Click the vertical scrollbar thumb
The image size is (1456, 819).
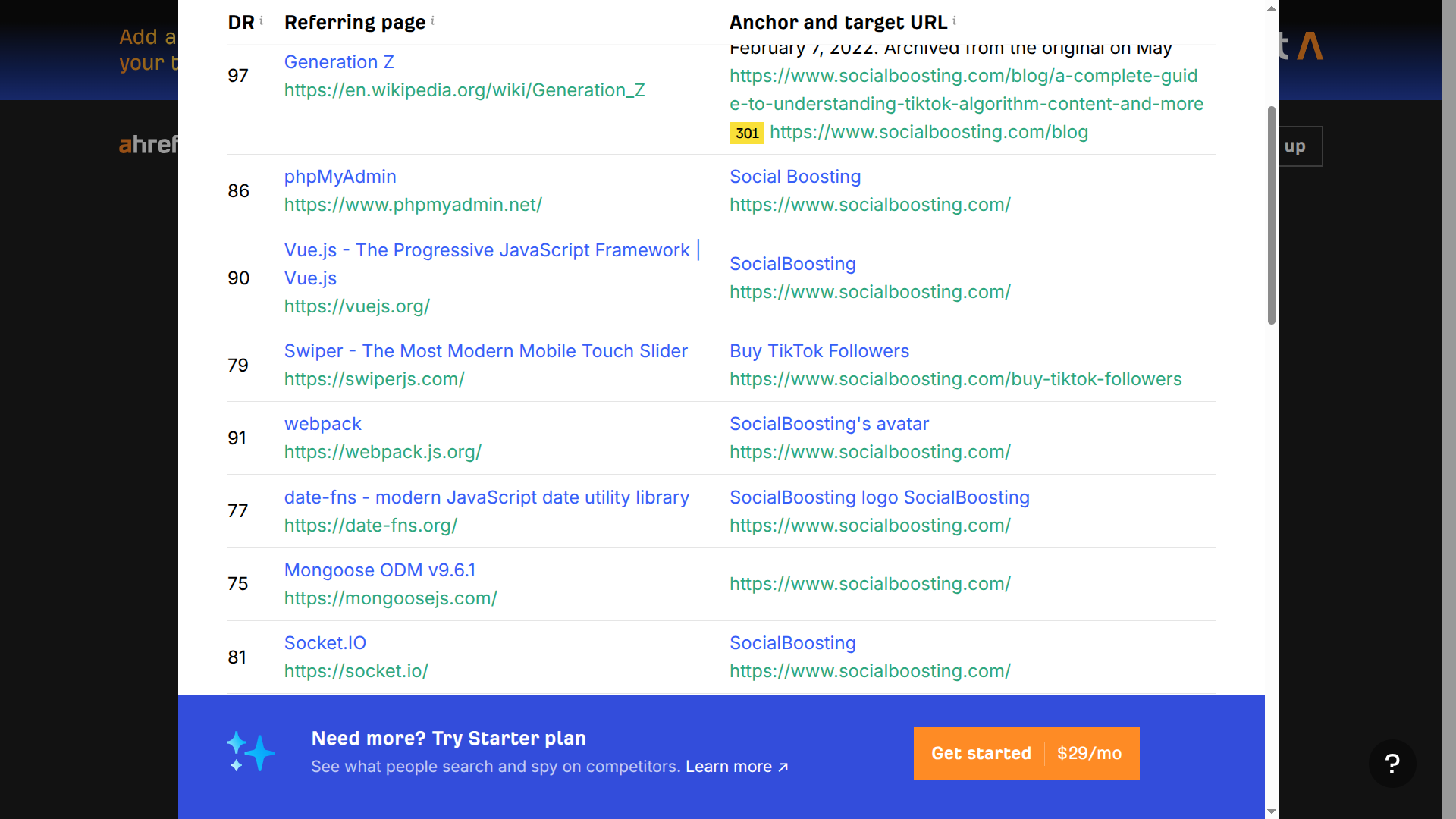1272,215
